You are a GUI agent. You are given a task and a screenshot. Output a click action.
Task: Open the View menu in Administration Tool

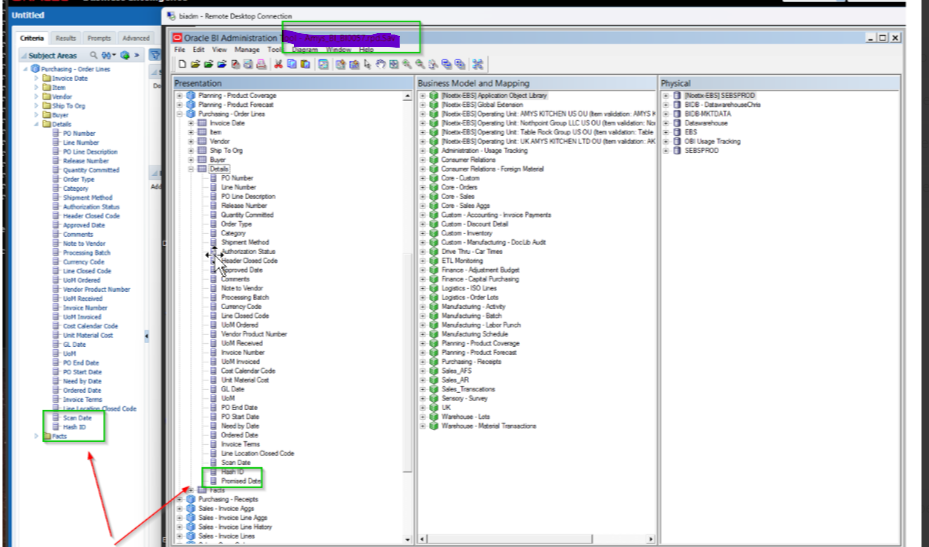click(219, 50)
